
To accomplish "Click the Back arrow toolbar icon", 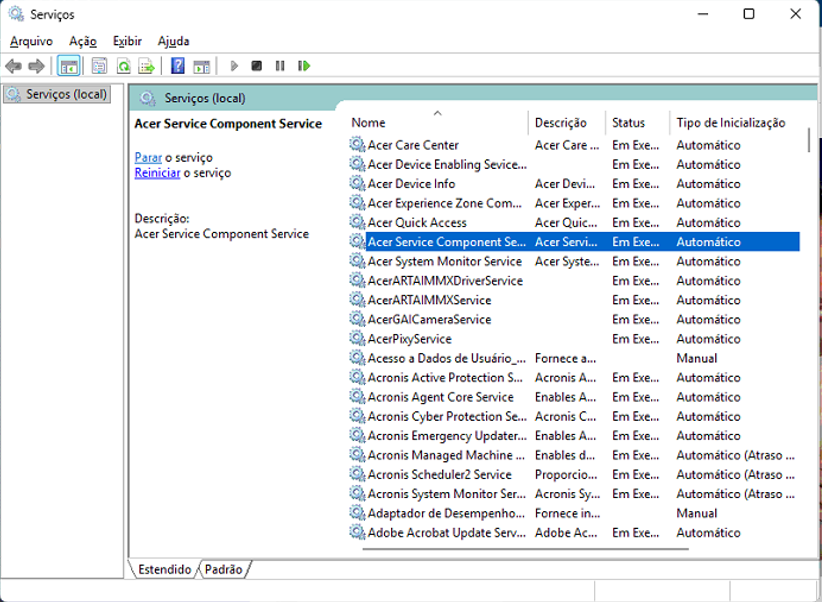I will click(x=13, y=66).
